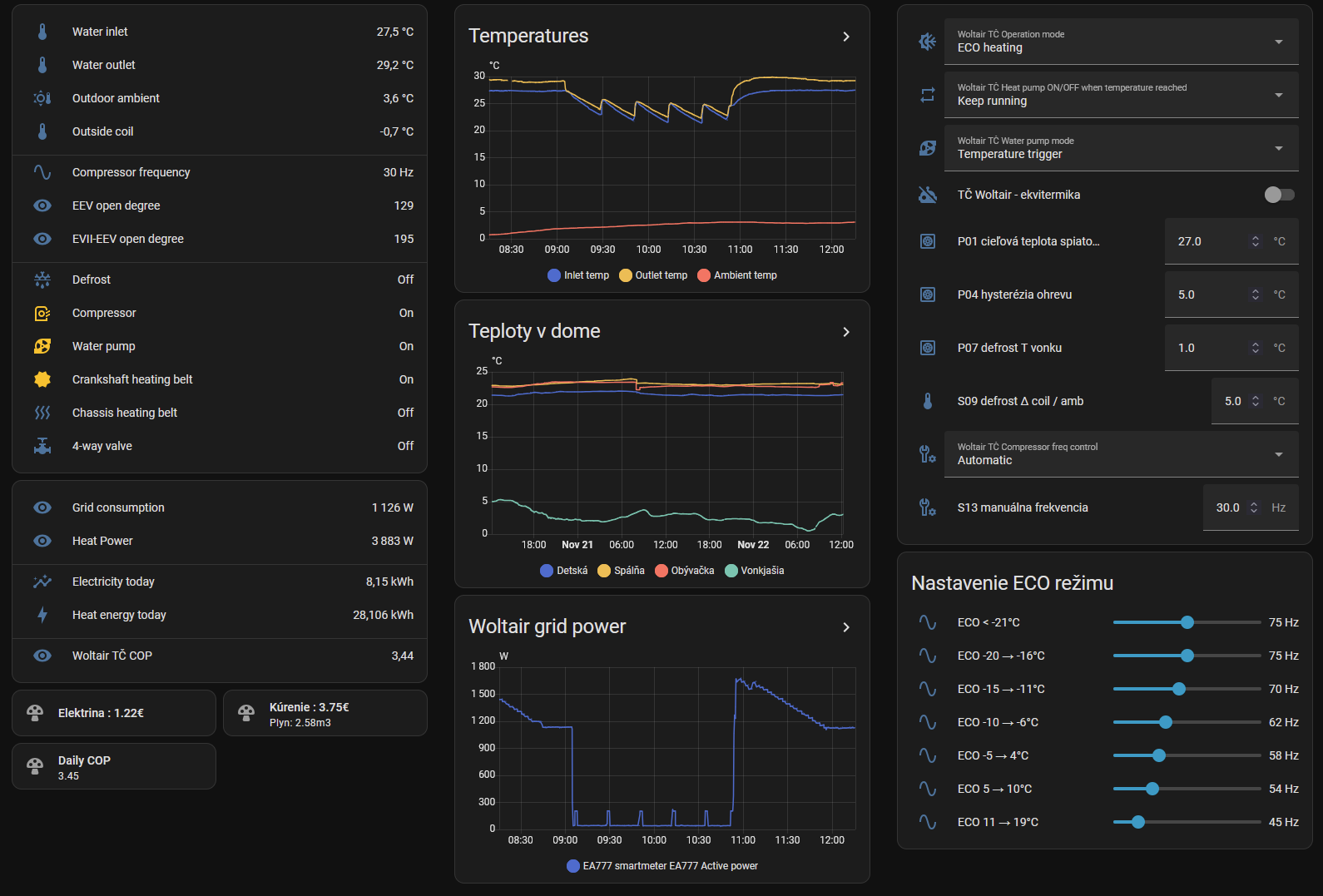Toggle the TČ Woltair ekvitermika switch
Viewport: 1323px width, 896px height.
tap(1279, 195)
